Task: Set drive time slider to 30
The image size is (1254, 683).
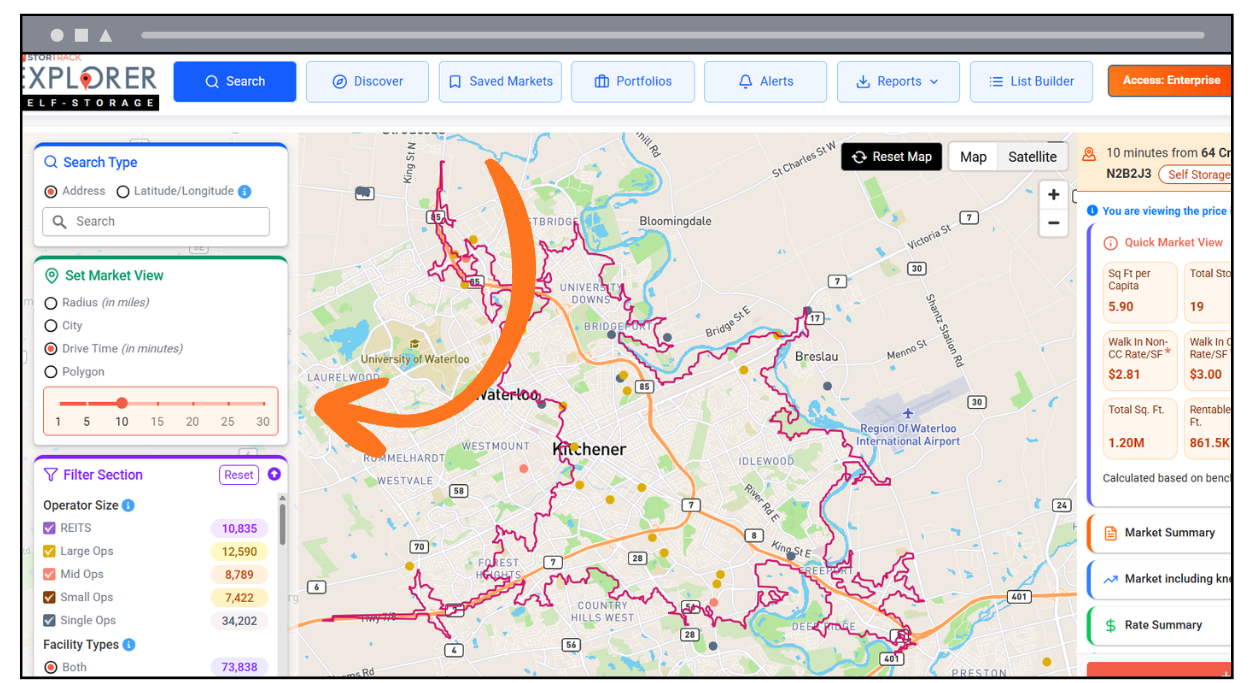Action: 262,403
